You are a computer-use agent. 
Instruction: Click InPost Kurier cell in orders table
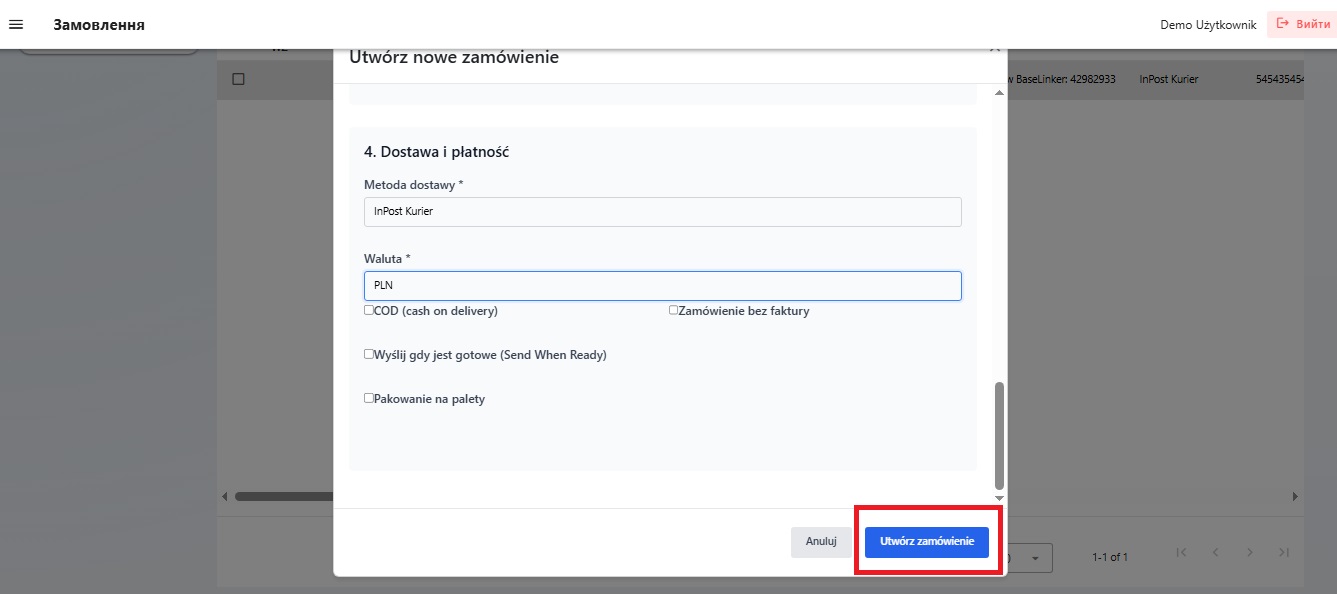pyautogui.click(x=1168, y=79)
